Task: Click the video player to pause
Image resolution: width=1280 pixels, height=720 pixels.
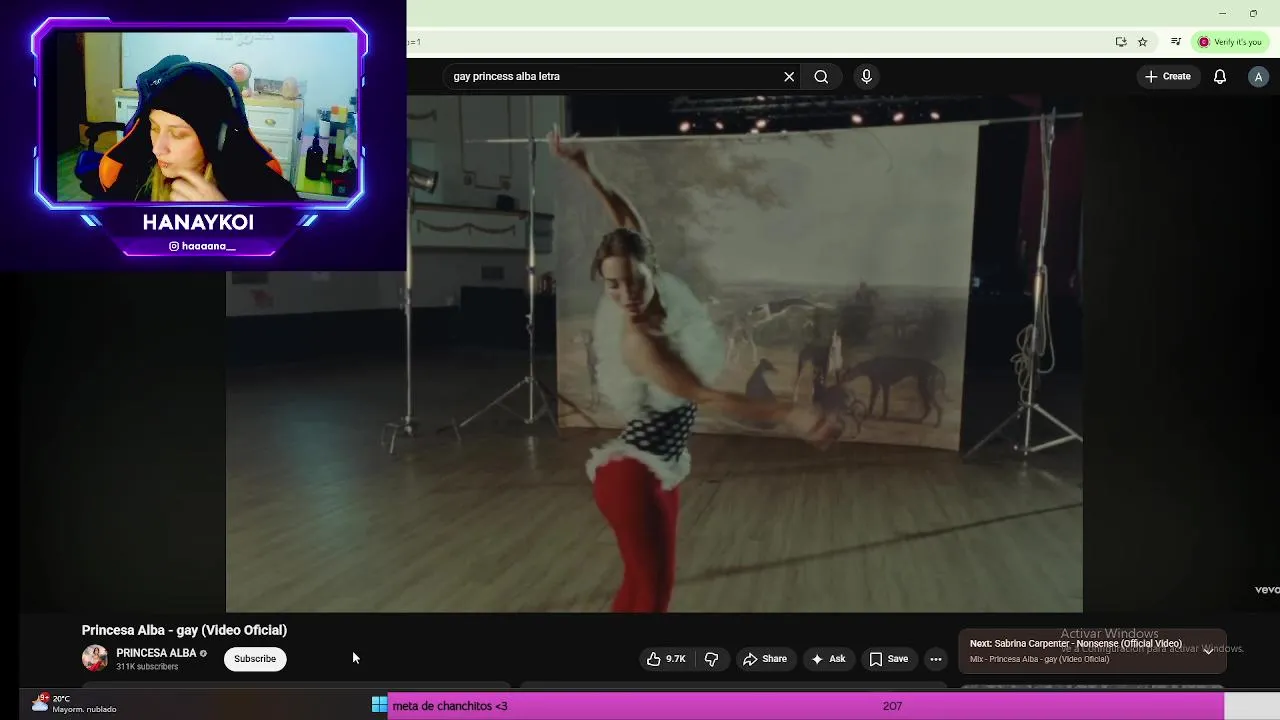Action: 654,354
